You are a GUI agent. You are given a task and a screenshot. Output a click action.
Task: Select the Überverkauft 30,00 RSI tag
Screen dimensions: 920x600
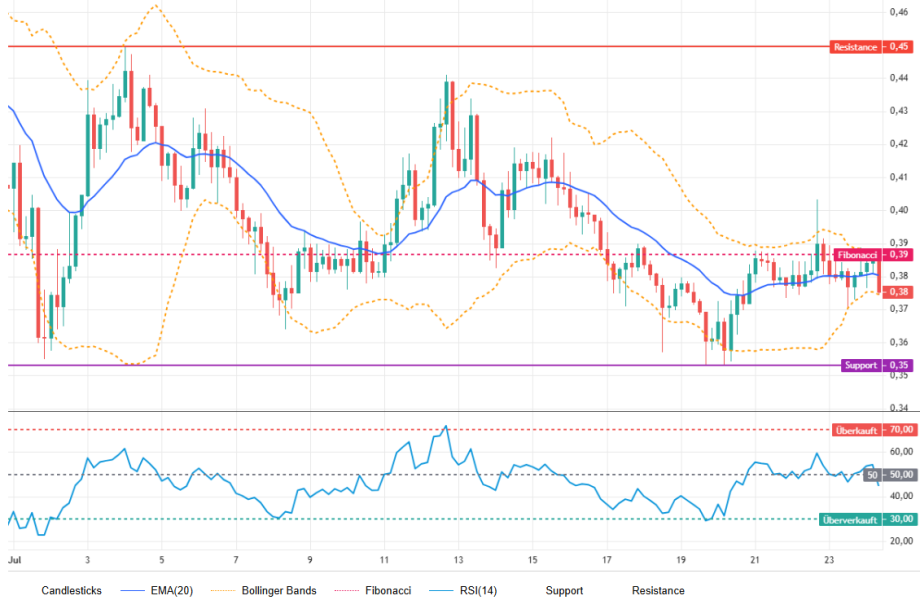tap(867, 519)
